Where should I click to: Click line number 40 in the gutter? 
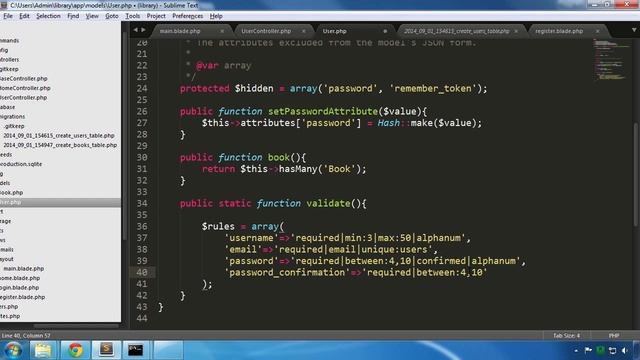tap(142, 272)
